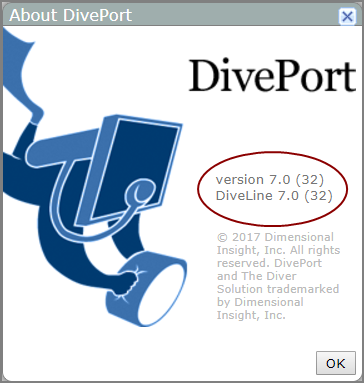Click the DivePort title heading
The width and height of the screenshot is (364, 383).
[x=273, y=75]
